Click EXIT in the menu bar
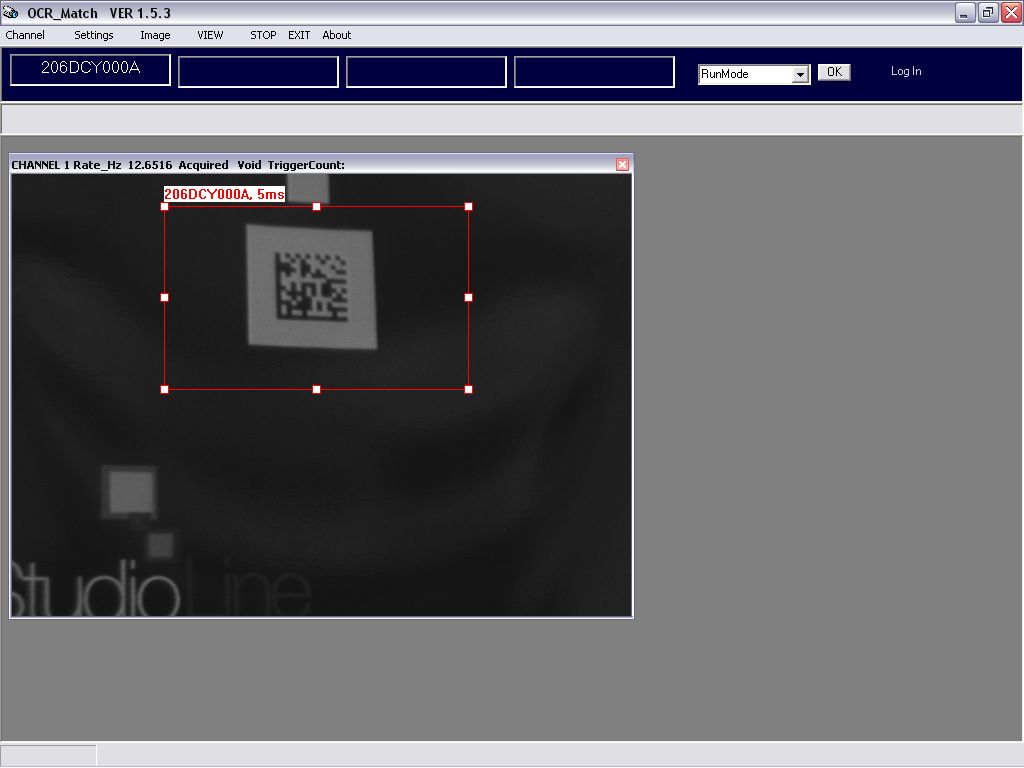1024x768 pixels. 299,35
